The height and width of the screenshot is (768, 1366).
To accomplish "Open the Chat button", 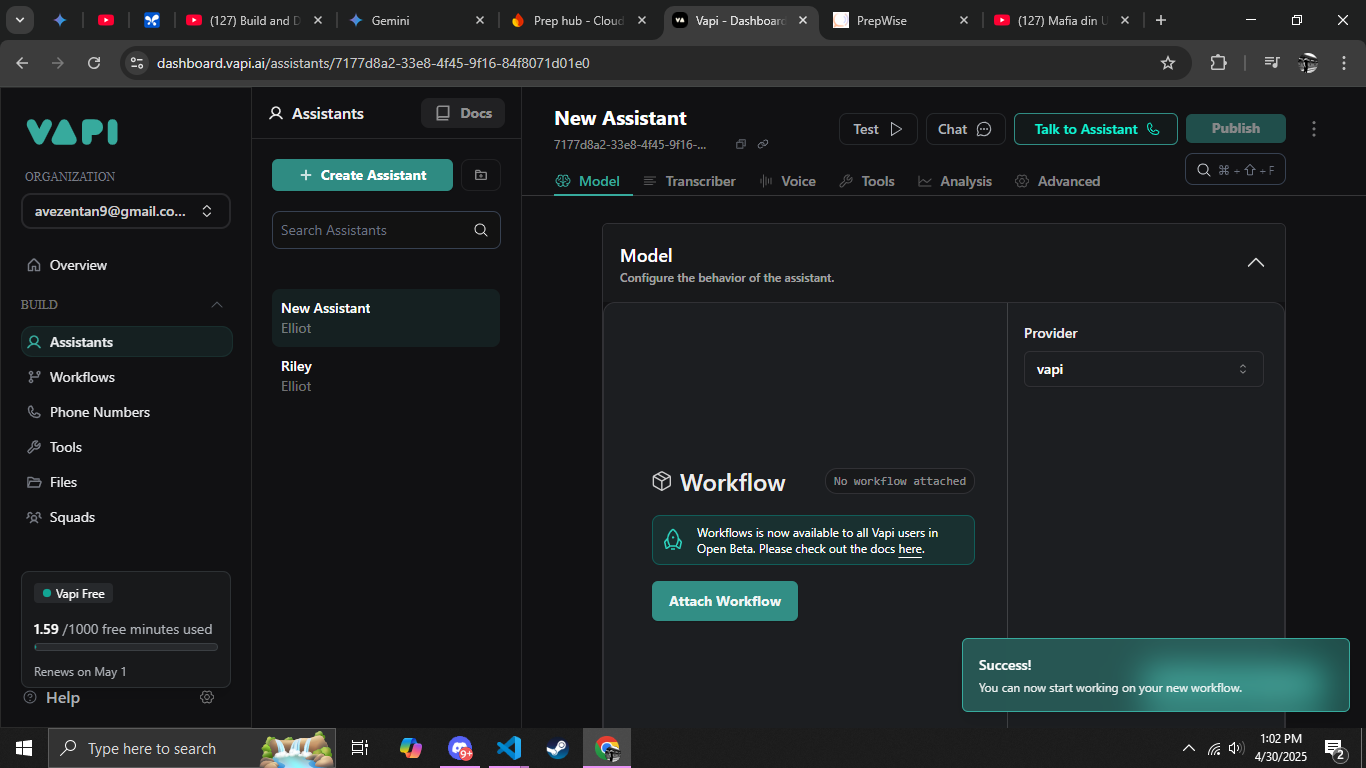I will (x=965, y=129).
